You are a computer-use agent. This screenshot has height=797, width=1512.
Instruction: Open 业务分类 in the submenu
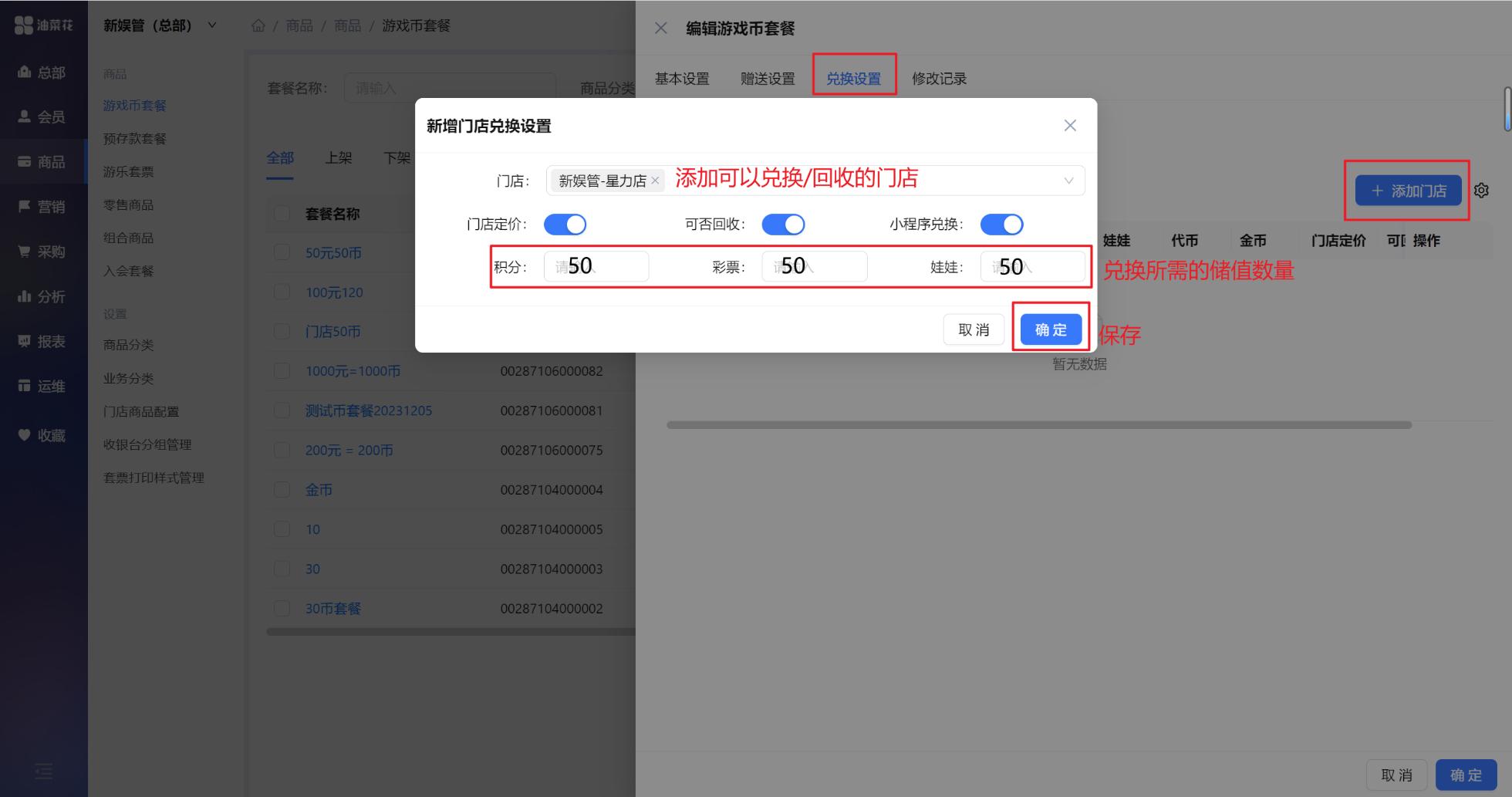[128, 379]
